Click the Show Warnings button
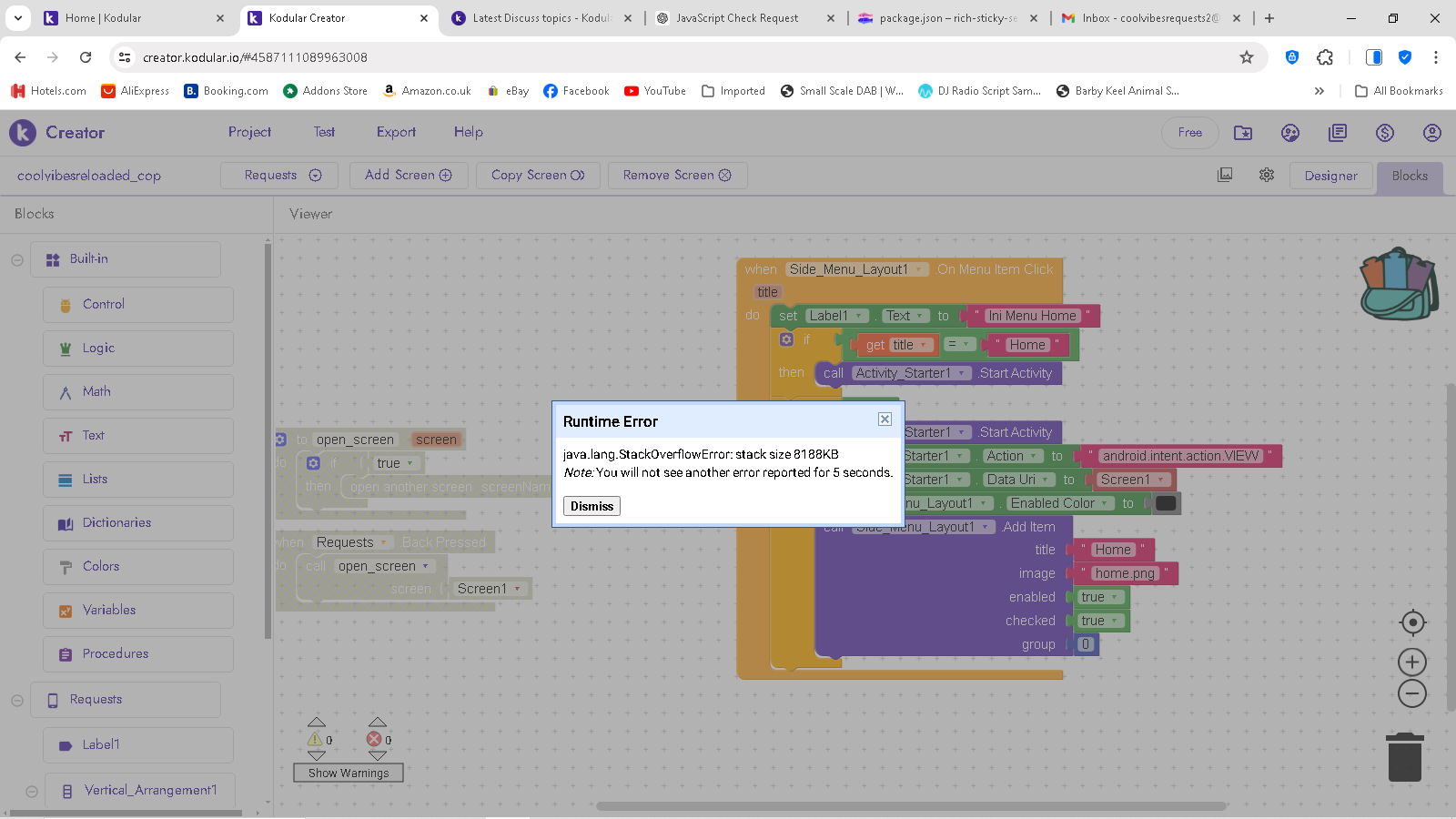This screenshot has width=1456, height=819. point(349,773)
